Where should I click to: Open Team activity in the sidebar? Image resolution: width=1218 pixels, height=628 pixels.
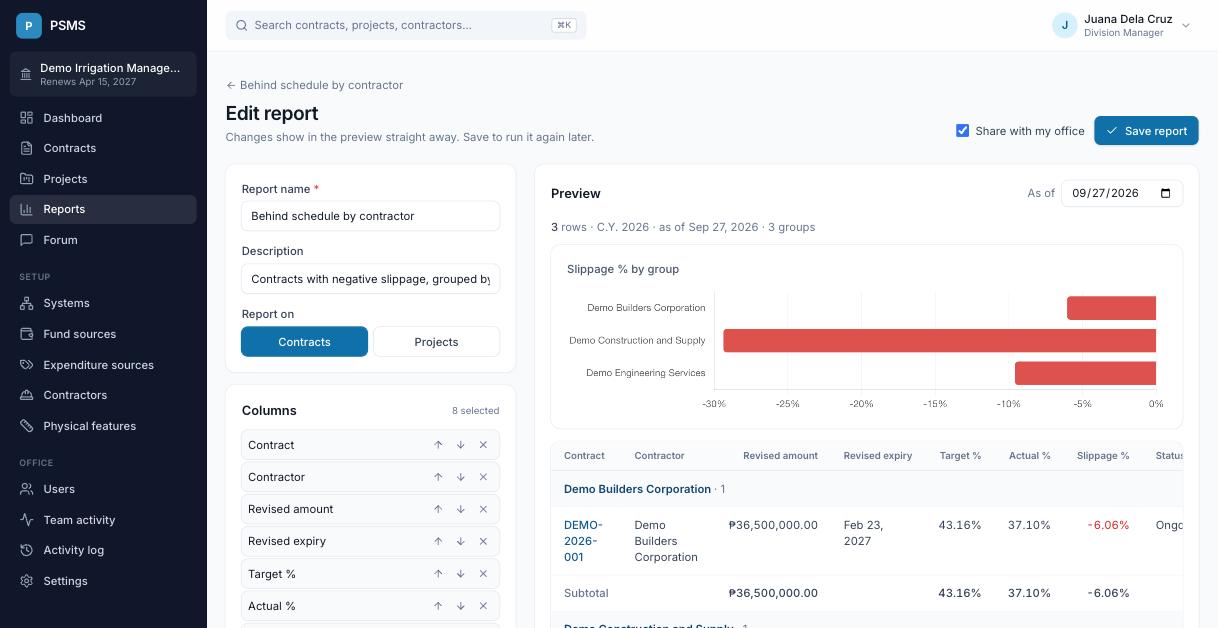click(103, 520)
